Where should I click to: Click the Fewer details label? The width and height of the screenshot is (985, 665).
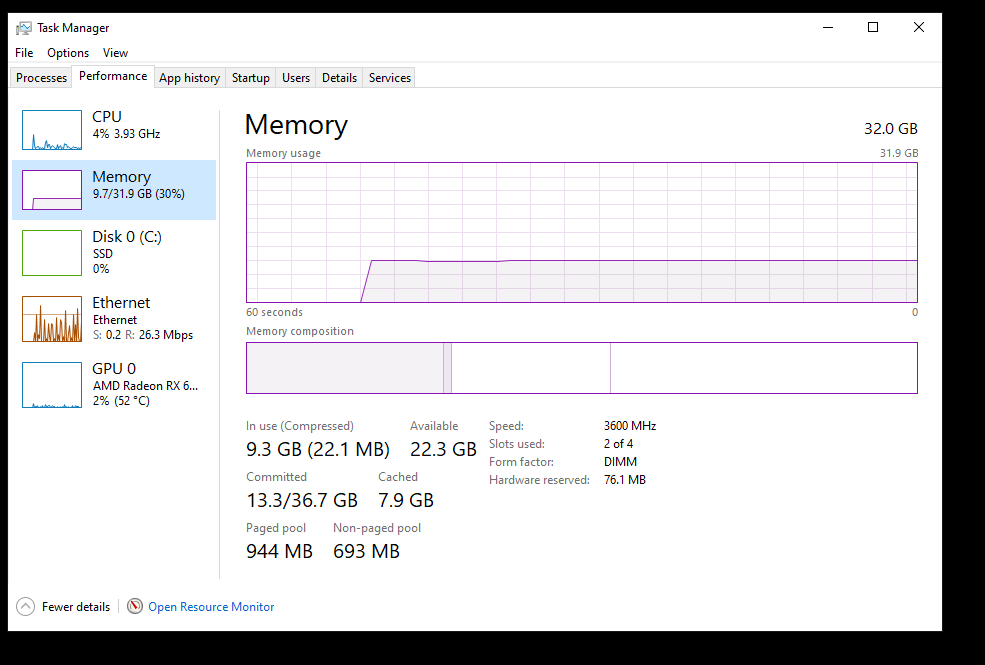76,607
